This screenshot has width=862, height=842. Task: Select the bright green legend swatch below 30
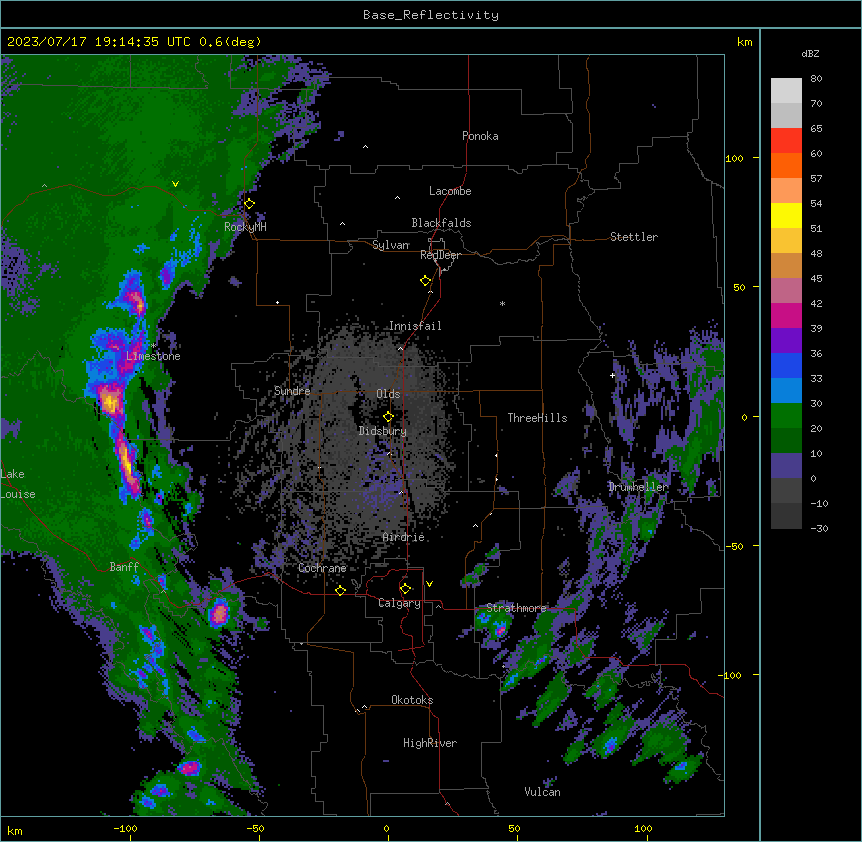coord(786,416)
